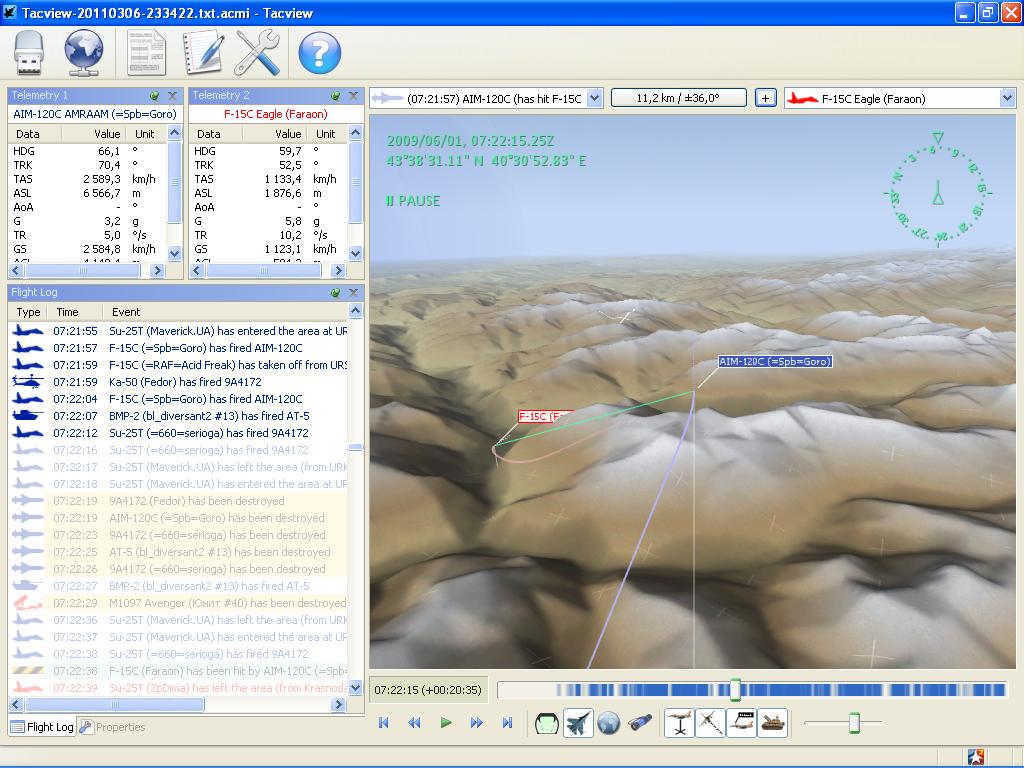Screen dimensions: 1024x768
Task: Toggle the antenna tower display button
Action: coord(679,723)
